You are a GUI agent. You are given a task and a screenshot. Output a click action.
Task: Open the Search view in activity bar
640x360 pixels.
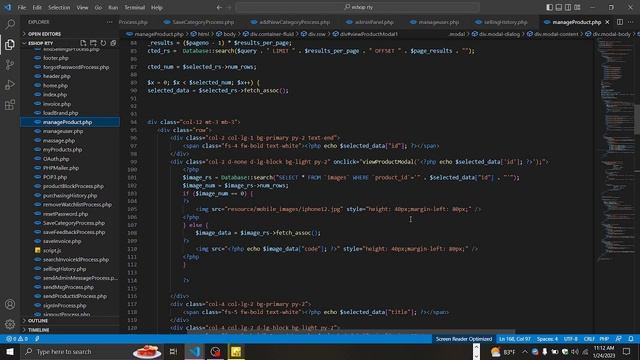point(10,24)
